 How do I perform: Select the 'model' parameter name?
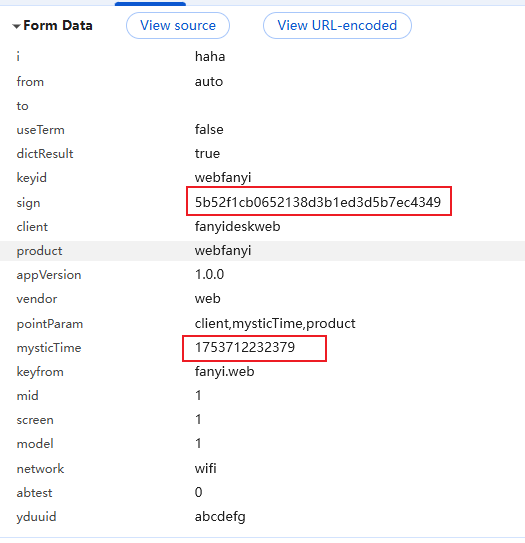[35, 444]
